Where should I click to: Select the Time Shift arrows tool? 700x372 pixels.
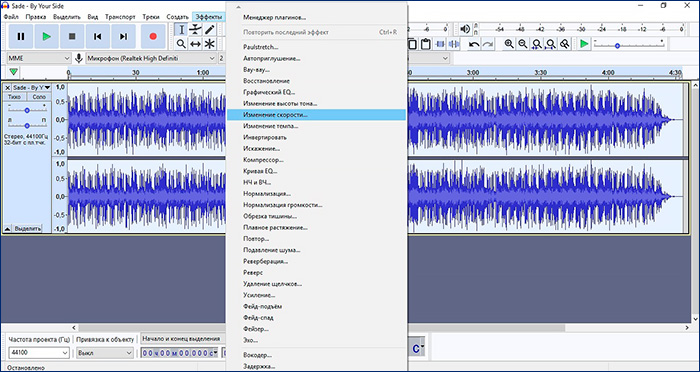[196, 44]
